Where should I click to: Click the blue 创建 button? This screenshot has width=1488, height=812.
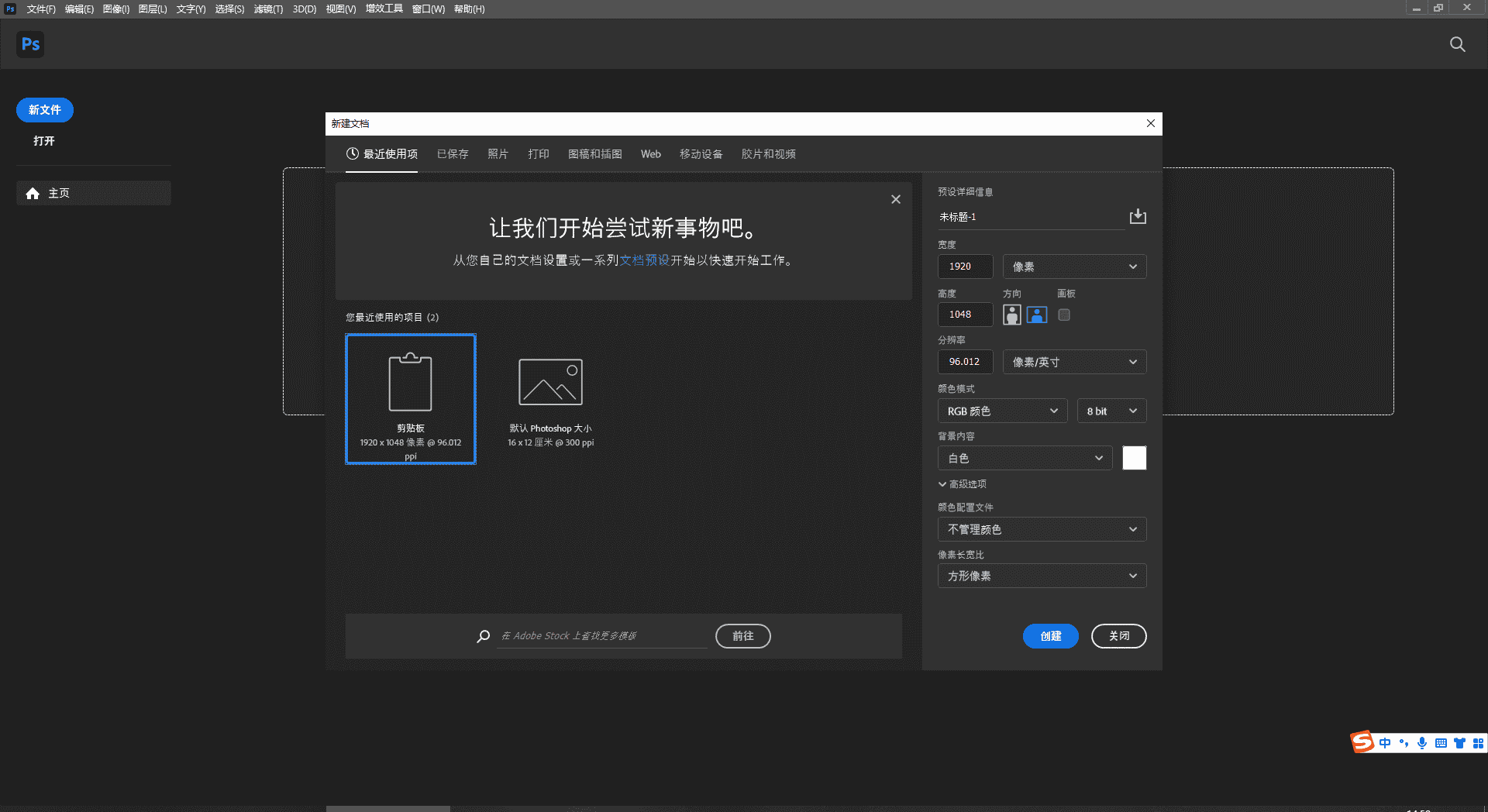[x=1050, y=636]
